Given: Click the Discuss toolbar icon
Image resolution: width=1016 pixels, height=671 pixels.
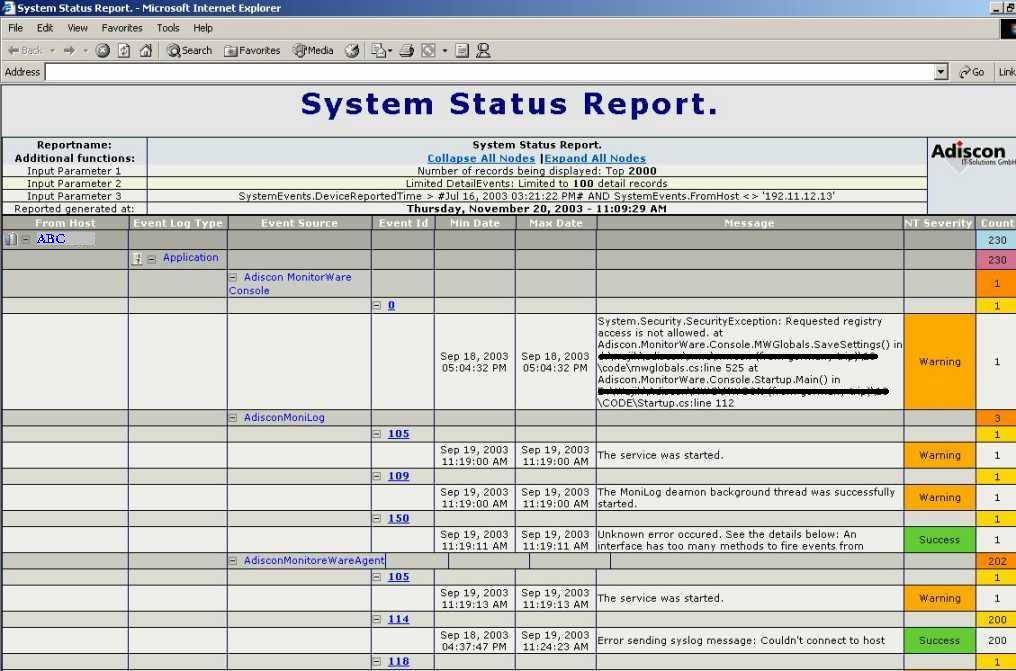Looking at the screenshot, I should click(462, 51).
